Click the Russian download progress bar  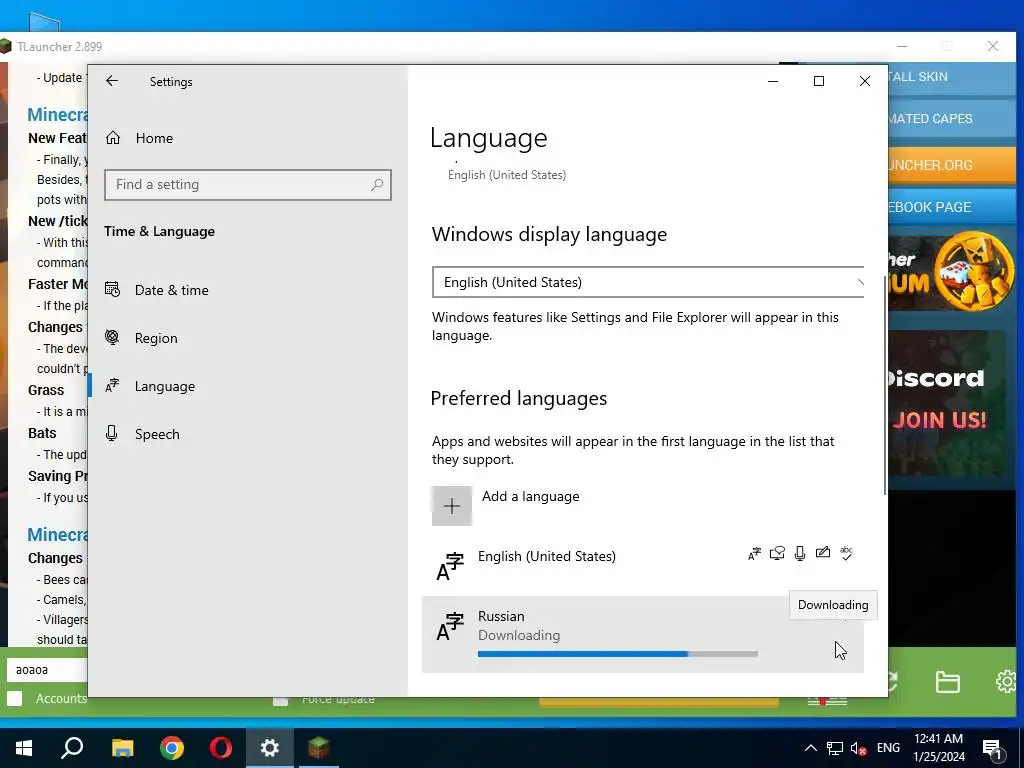point(618,654)
